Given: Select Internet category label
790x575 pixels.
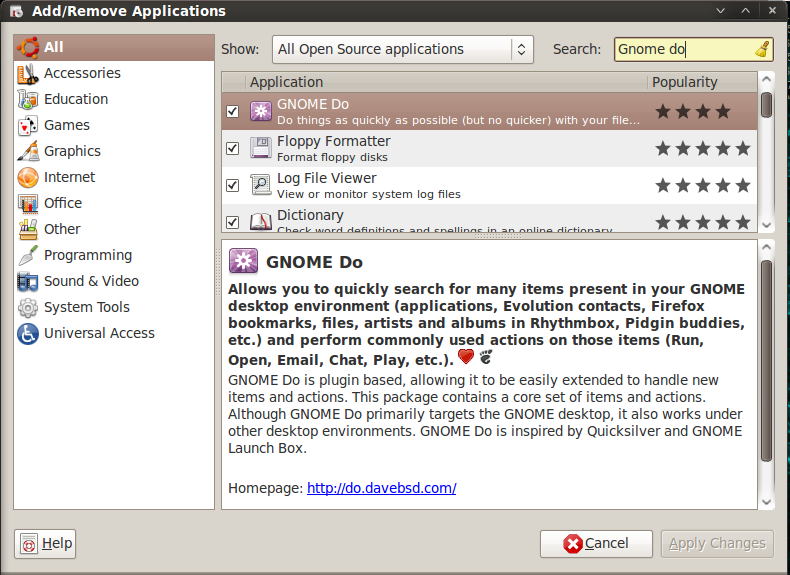Looking at the screenshot, I should [x=69, y=177].
